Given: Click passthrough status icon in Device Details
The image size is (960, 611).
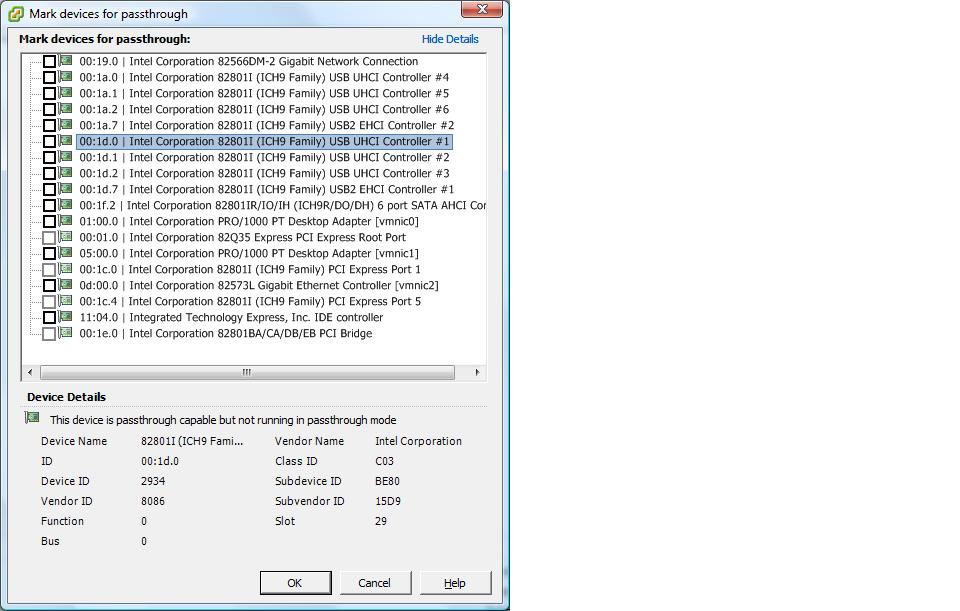Looking at the screenshot, I should [x=32, y=418].
